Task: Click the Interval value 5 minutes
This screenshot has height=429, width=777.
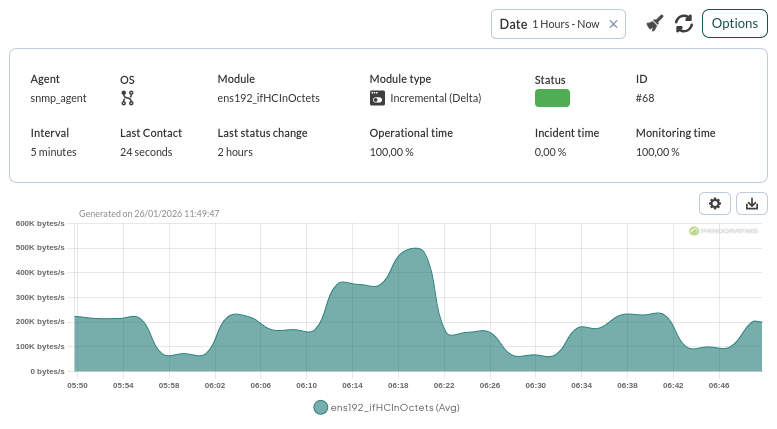Action: tap(54, 152)
